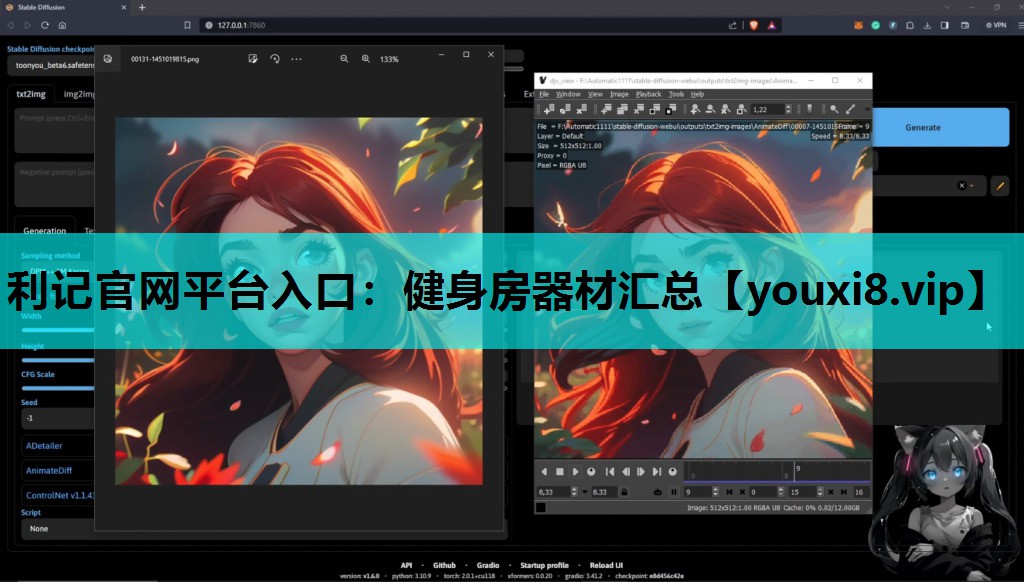Image resolution: width=1024 pixels, height=582 pixels.
Task: Click Zoom In magnifier in djv_view toolbar
Action: click(x=695, y=109)
